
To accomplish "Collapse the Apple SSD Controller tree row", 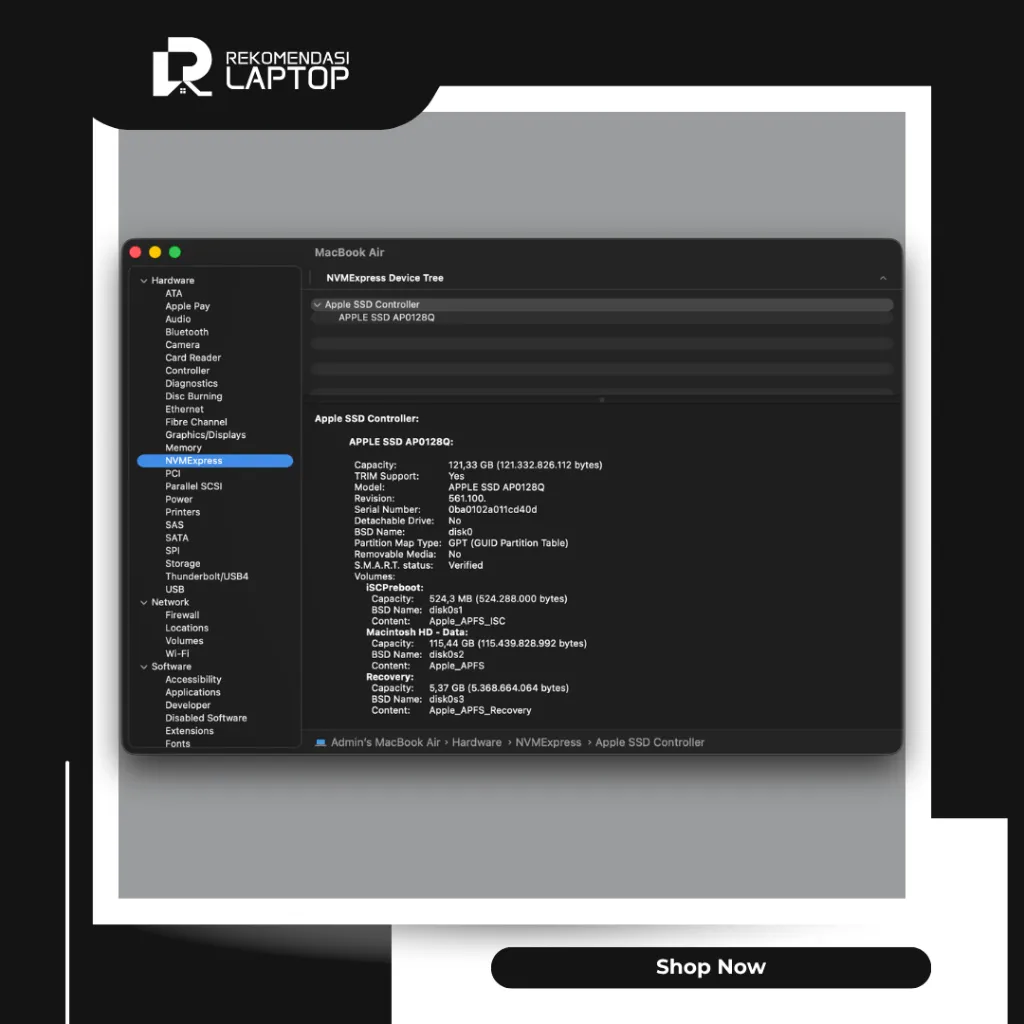I will click(x=317, y=304).
